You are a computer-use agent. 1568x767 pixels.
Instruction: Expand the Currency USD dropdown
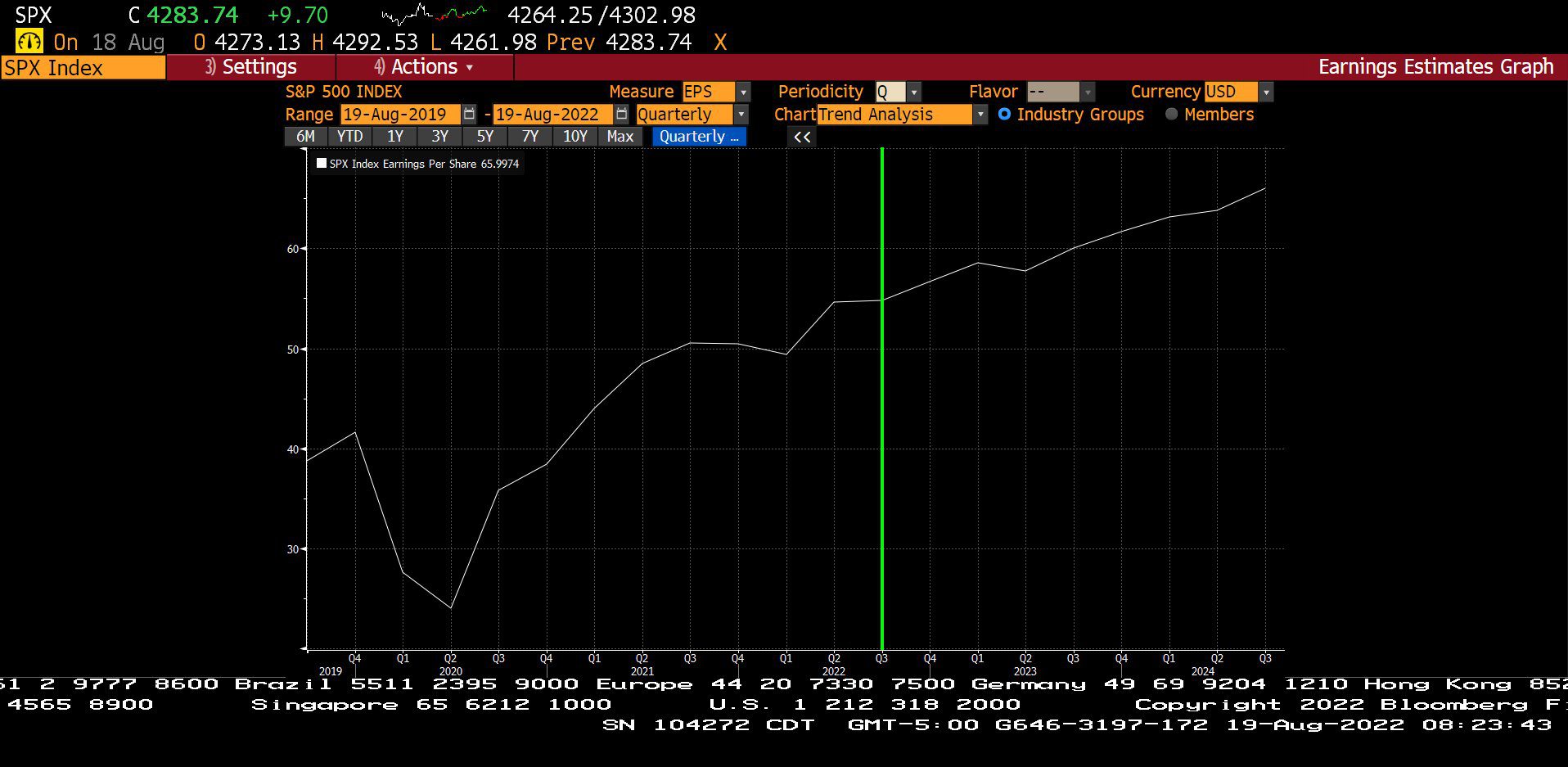(x=1266, y=92)
